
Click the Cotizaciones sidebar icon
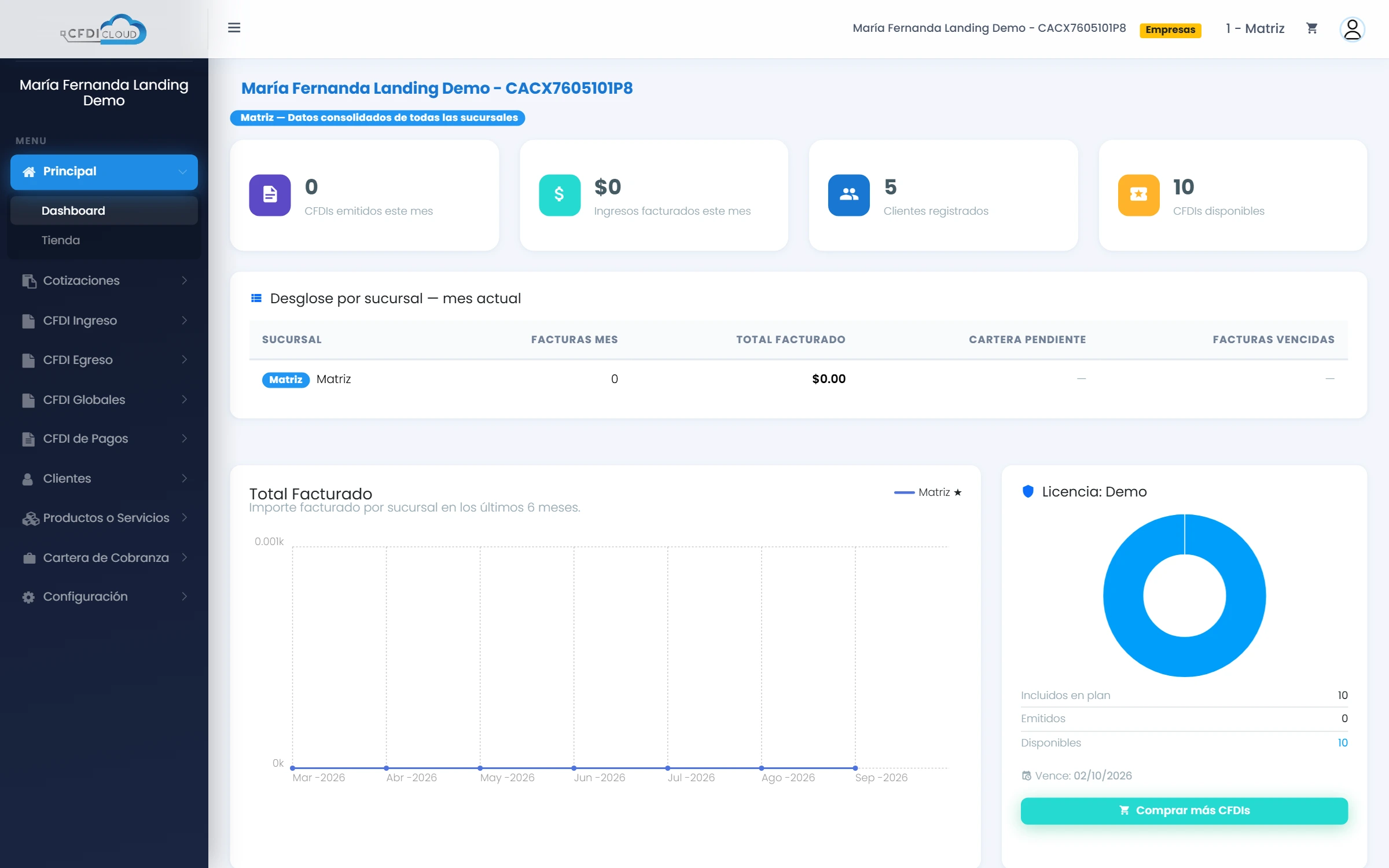pos(28,281)
